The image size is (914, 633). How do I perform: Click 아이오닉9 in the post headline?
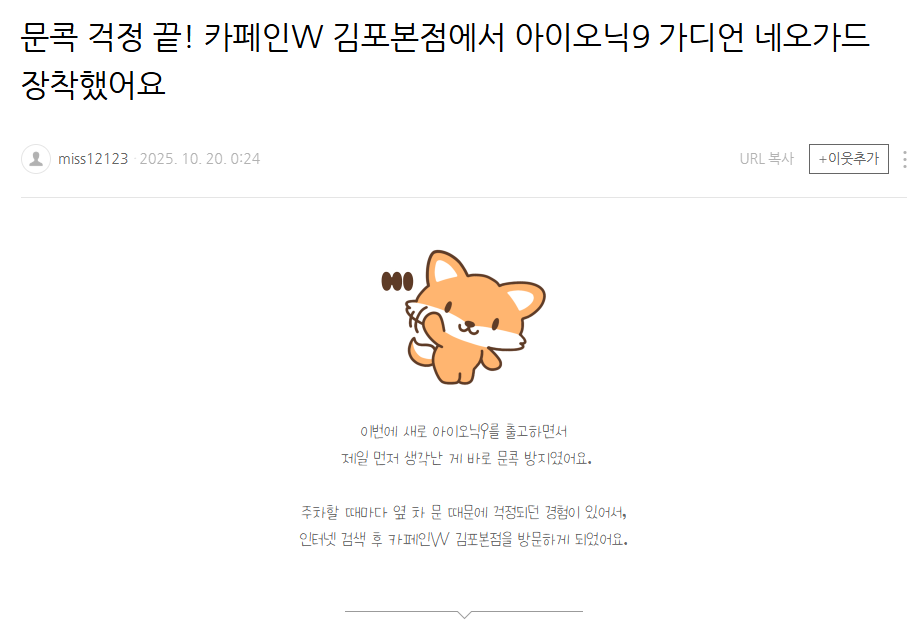tap(582, 37)
